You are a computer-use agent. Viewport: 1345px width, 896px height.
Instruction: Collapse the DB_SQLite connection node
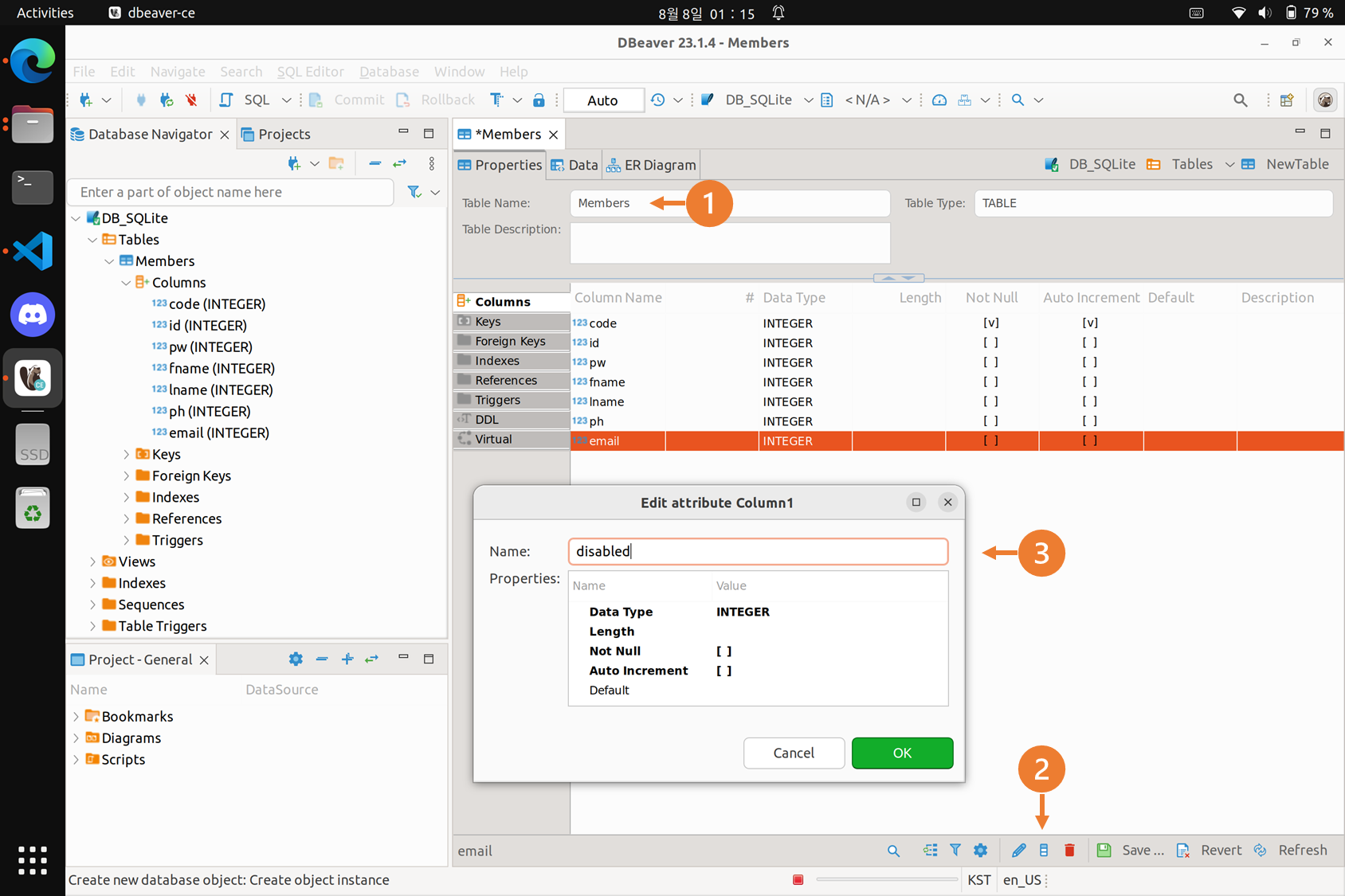76,218
